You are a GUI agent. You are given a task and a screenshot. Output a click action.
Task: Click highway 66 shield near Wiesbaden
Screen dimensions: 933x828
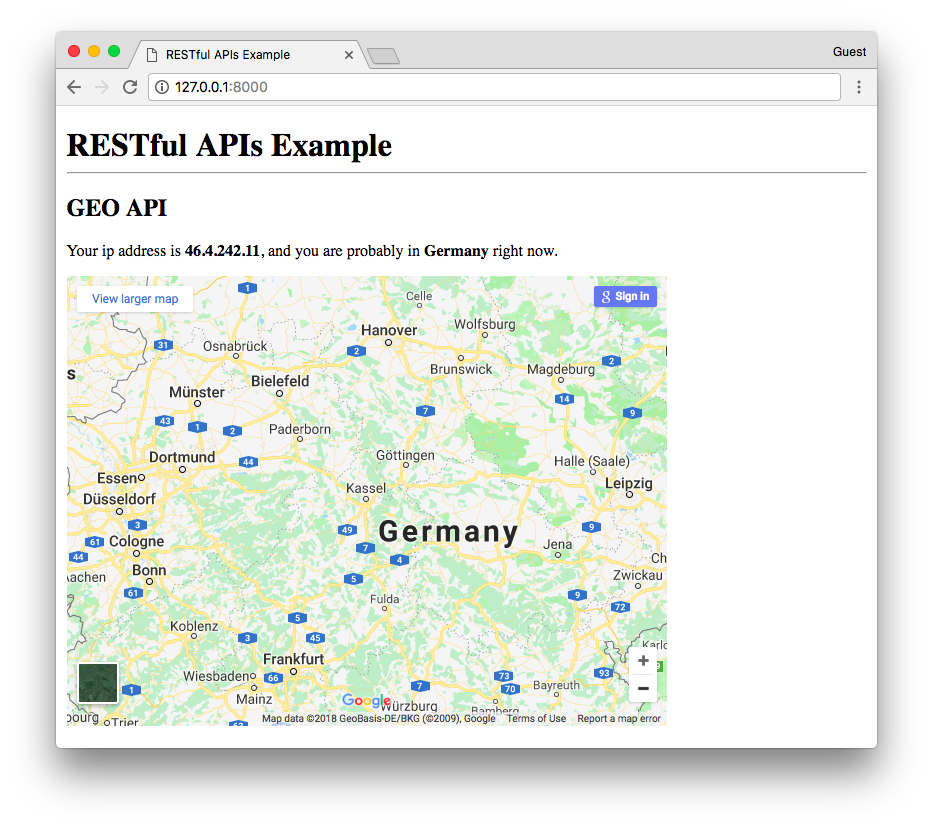pyautogui.click(x=273, y=678)
